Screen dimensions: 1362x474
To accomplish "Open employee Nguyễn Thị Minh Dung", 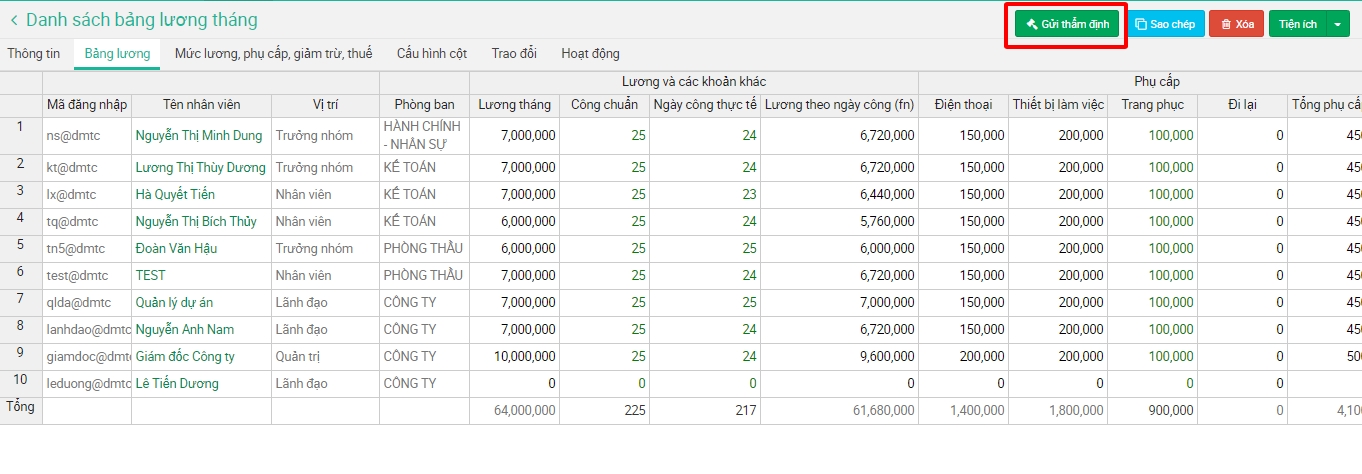I will 199,136.
